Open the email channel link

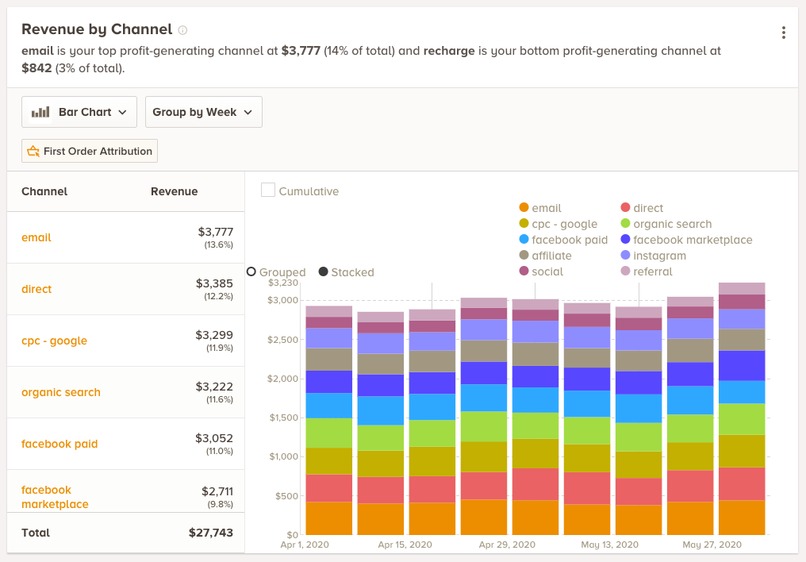click(36, 238)
